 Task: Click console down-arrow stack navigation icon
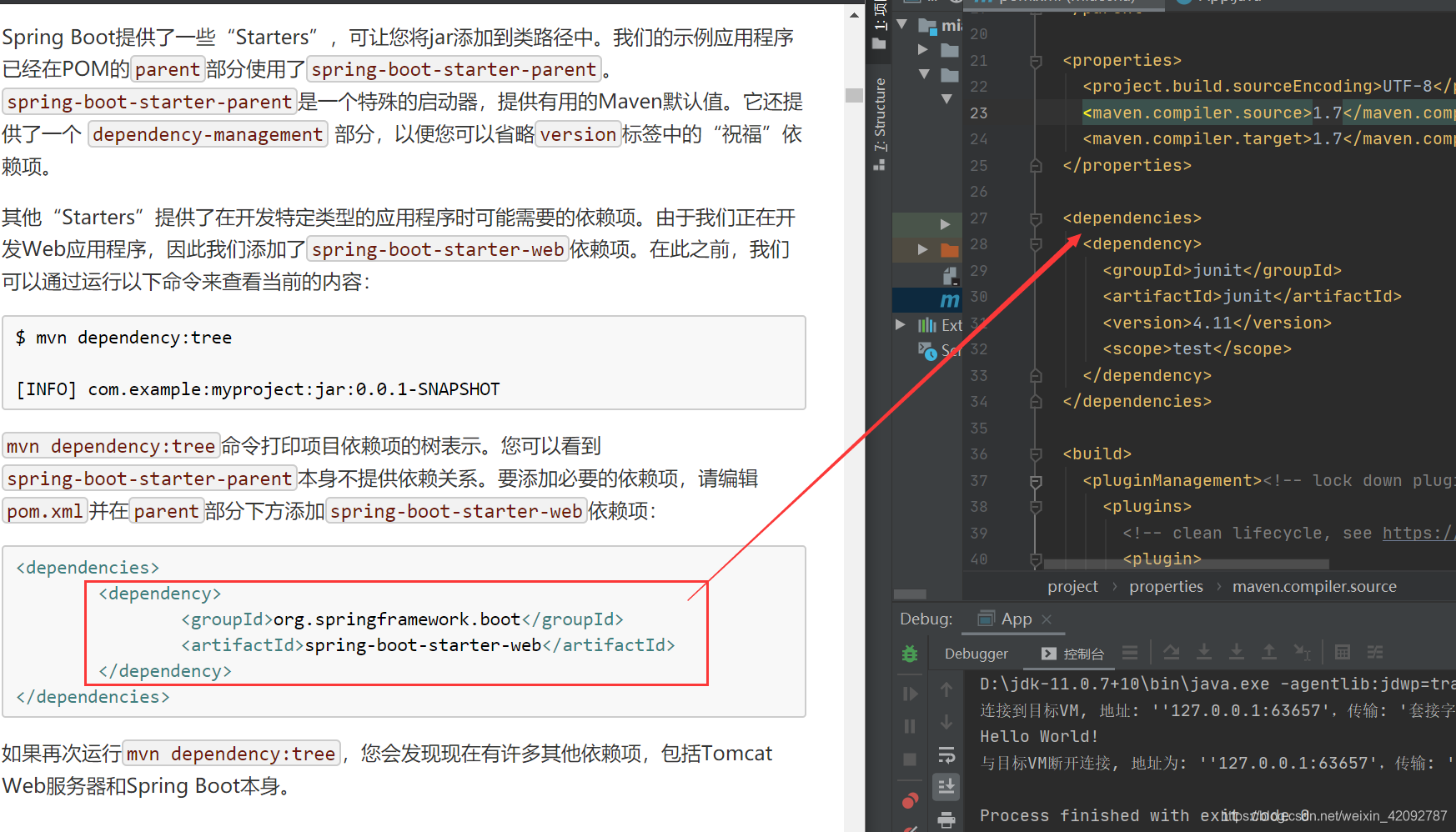946,722
